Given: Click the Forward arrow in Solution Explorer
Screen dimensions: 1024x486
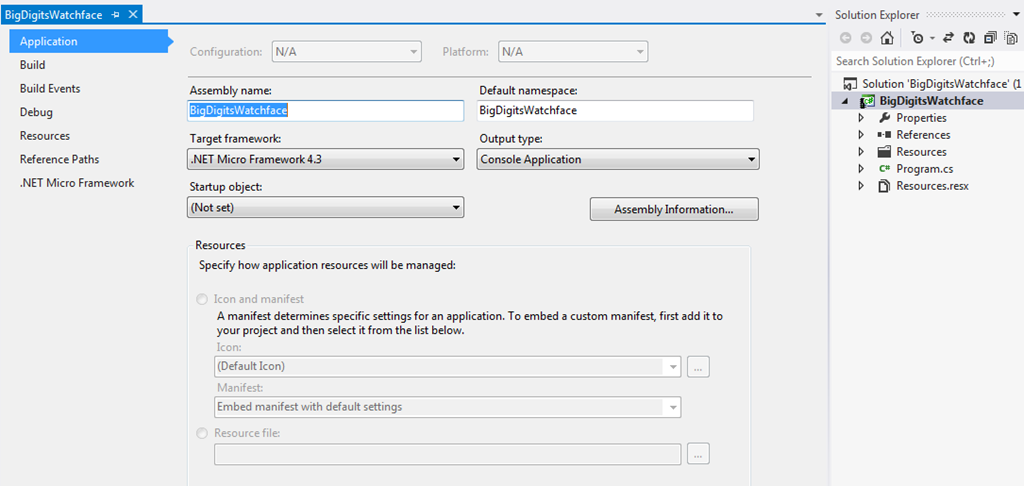Looking at the screenshot, I should point(866,38).
